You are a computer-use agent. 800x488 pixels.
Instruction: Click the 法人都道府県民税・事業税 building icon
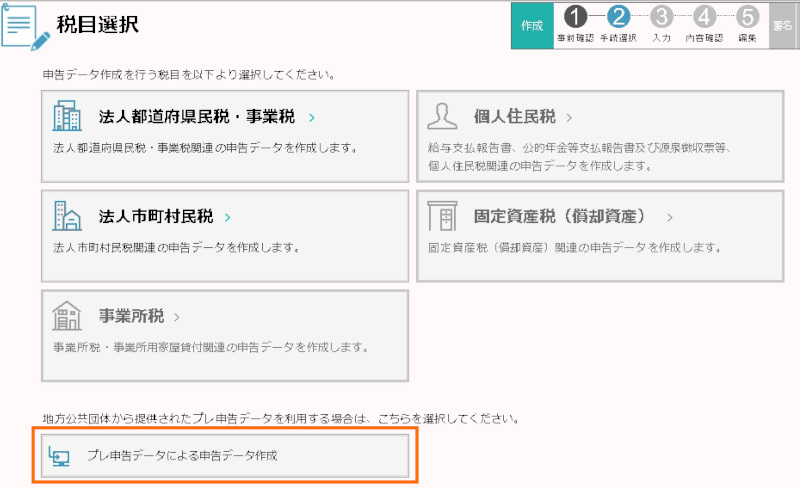coord(67,116)
